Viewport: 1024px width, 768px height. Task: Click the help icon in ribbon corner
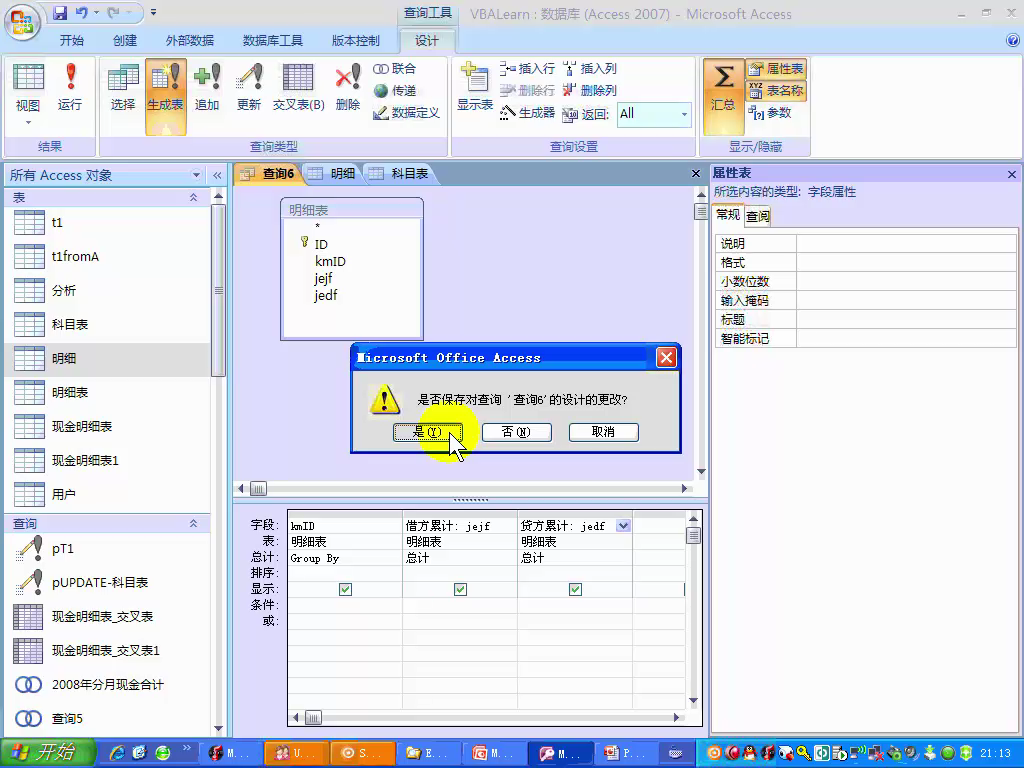tap(1012, 40)
